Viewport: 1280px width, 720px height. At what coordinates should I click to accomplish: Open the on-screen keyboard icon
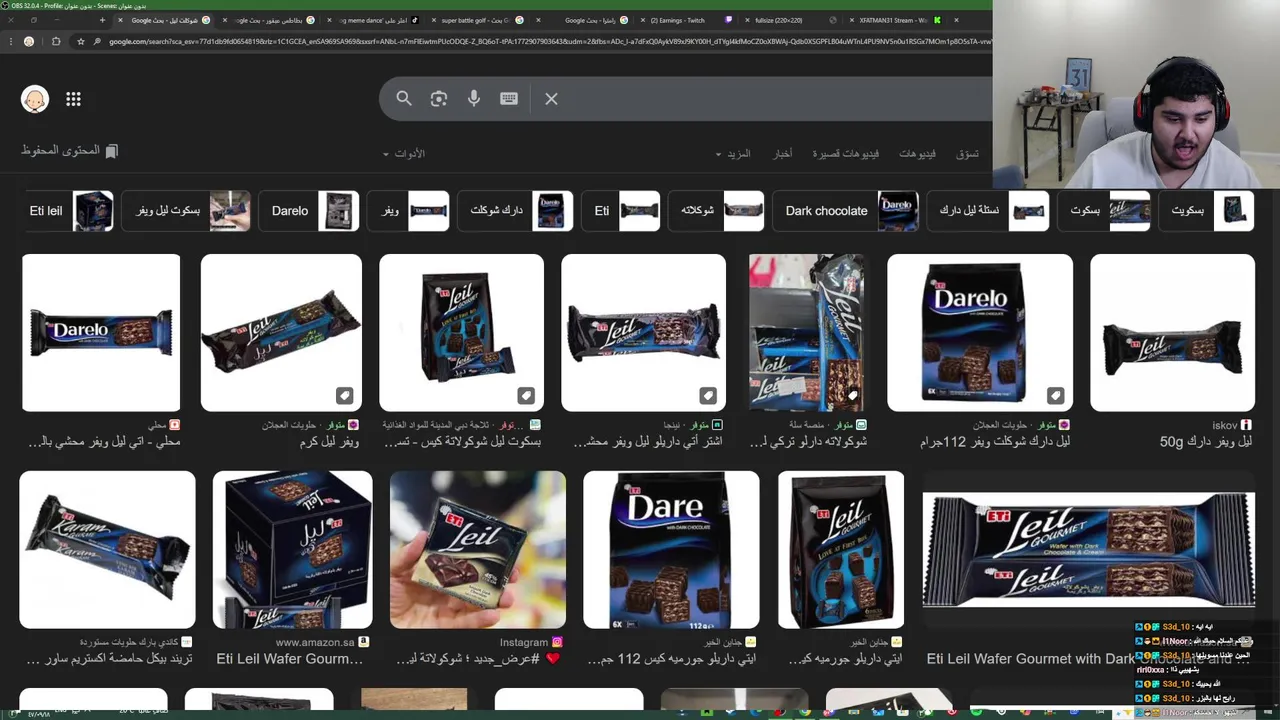click(509, 99)
